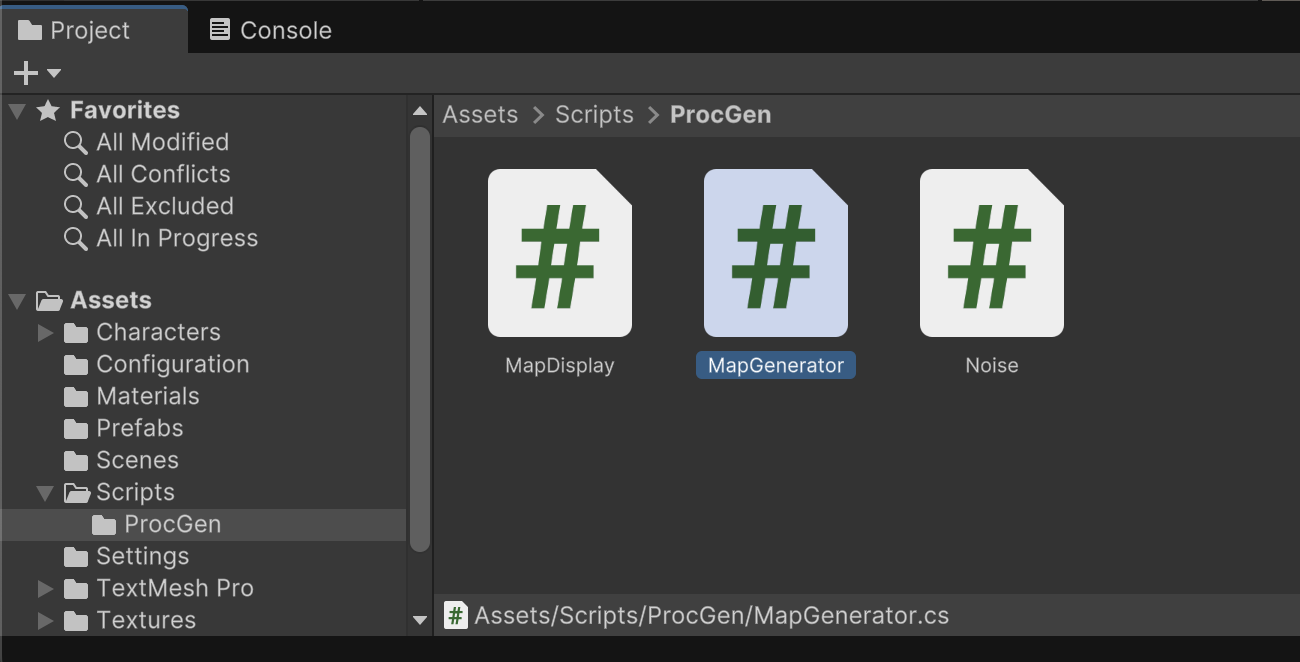
Task: Select the Prefabs folder in tree
Action: [x=139, y=428]
